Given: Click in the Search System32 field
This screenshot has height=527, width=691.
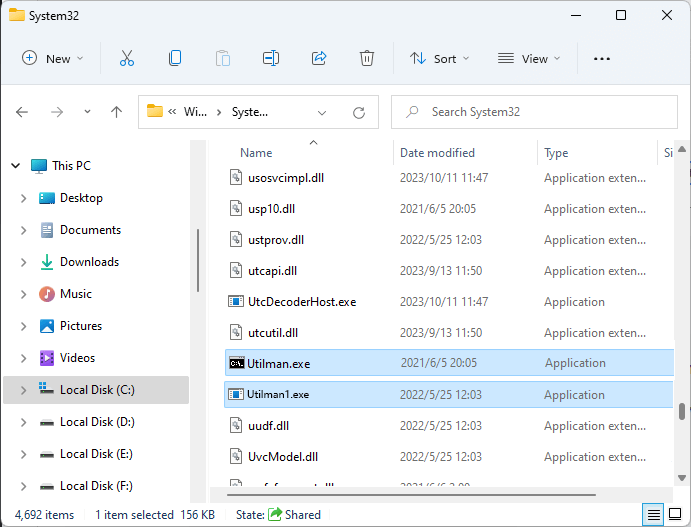Looking at the screenshot, I should [534, 112].
